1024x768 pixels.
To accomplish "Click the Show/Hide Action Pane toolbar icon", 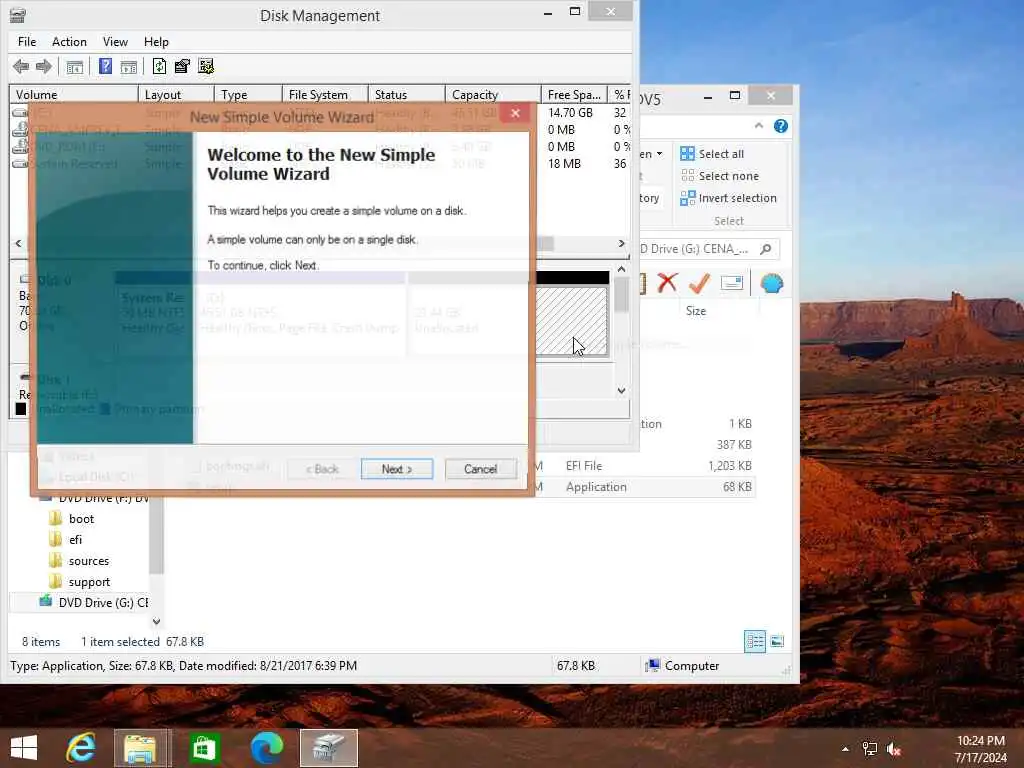I will (129, 66).
